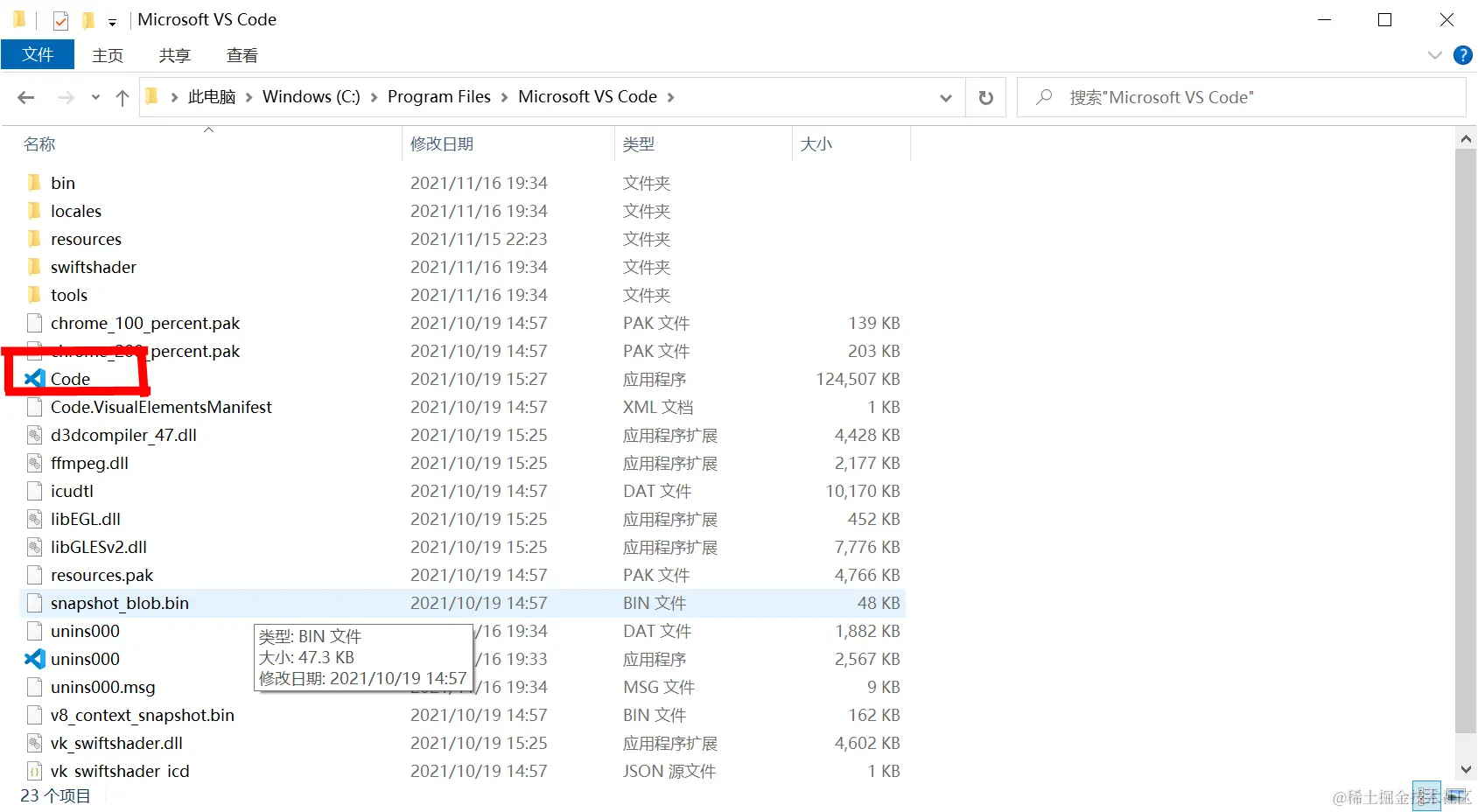Select the icudtl file icon
Viewport: 1478px width, 812px height.
coord(34,491)
